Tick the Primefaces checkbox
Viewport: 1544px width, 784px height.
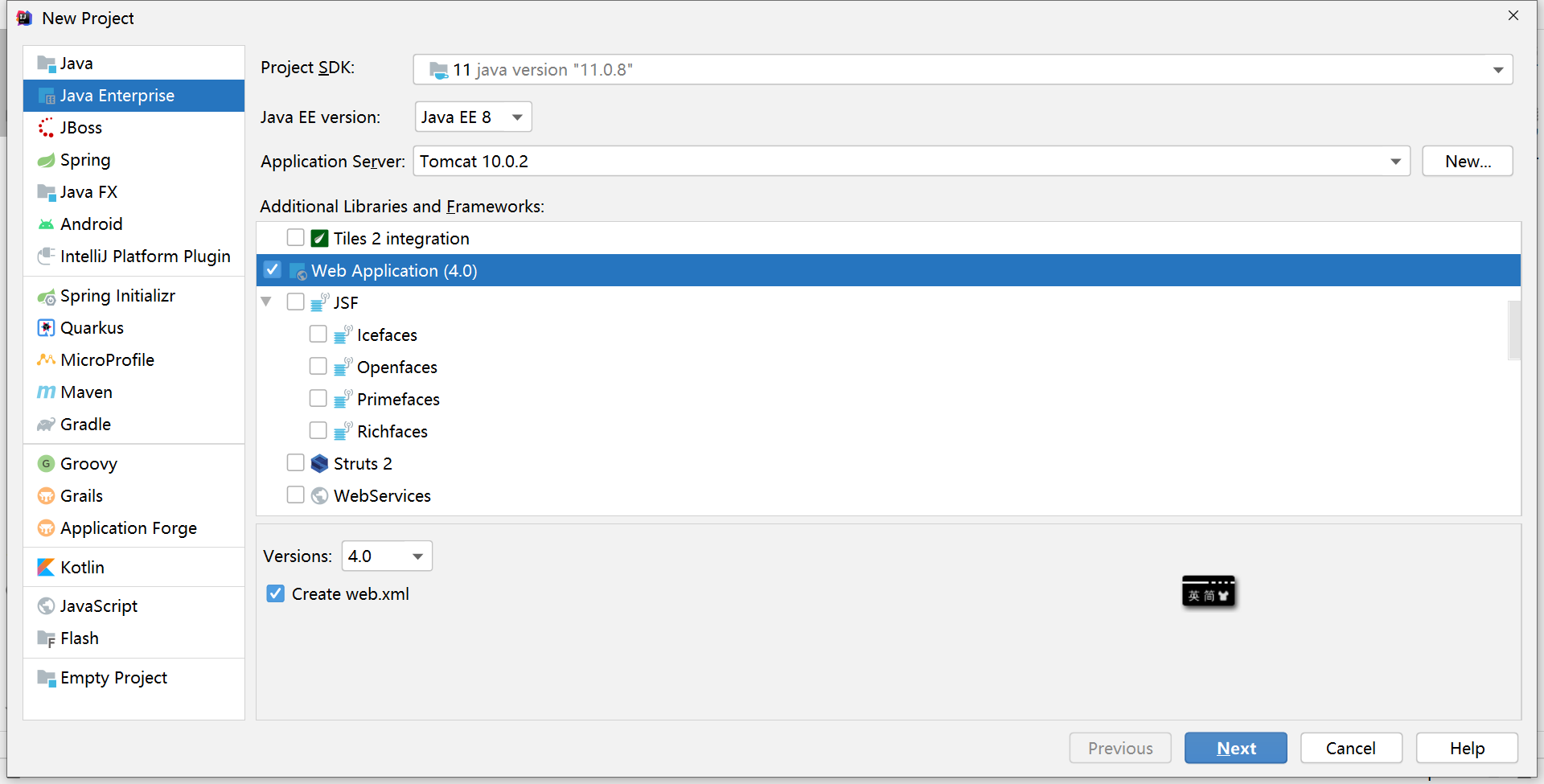(x=318, y=399)
